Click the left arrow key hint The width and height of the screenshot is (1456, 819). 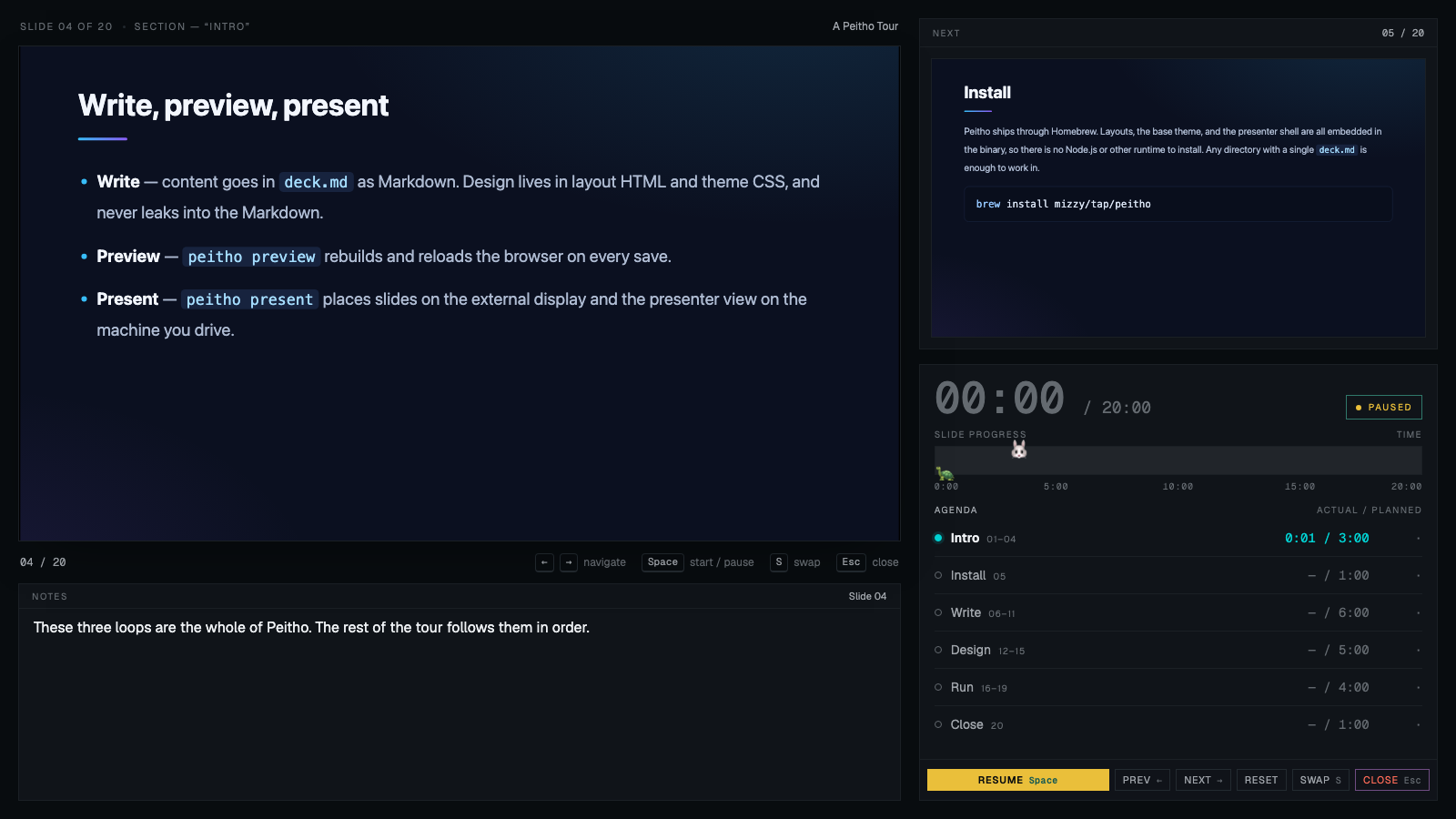pos(544,562)
